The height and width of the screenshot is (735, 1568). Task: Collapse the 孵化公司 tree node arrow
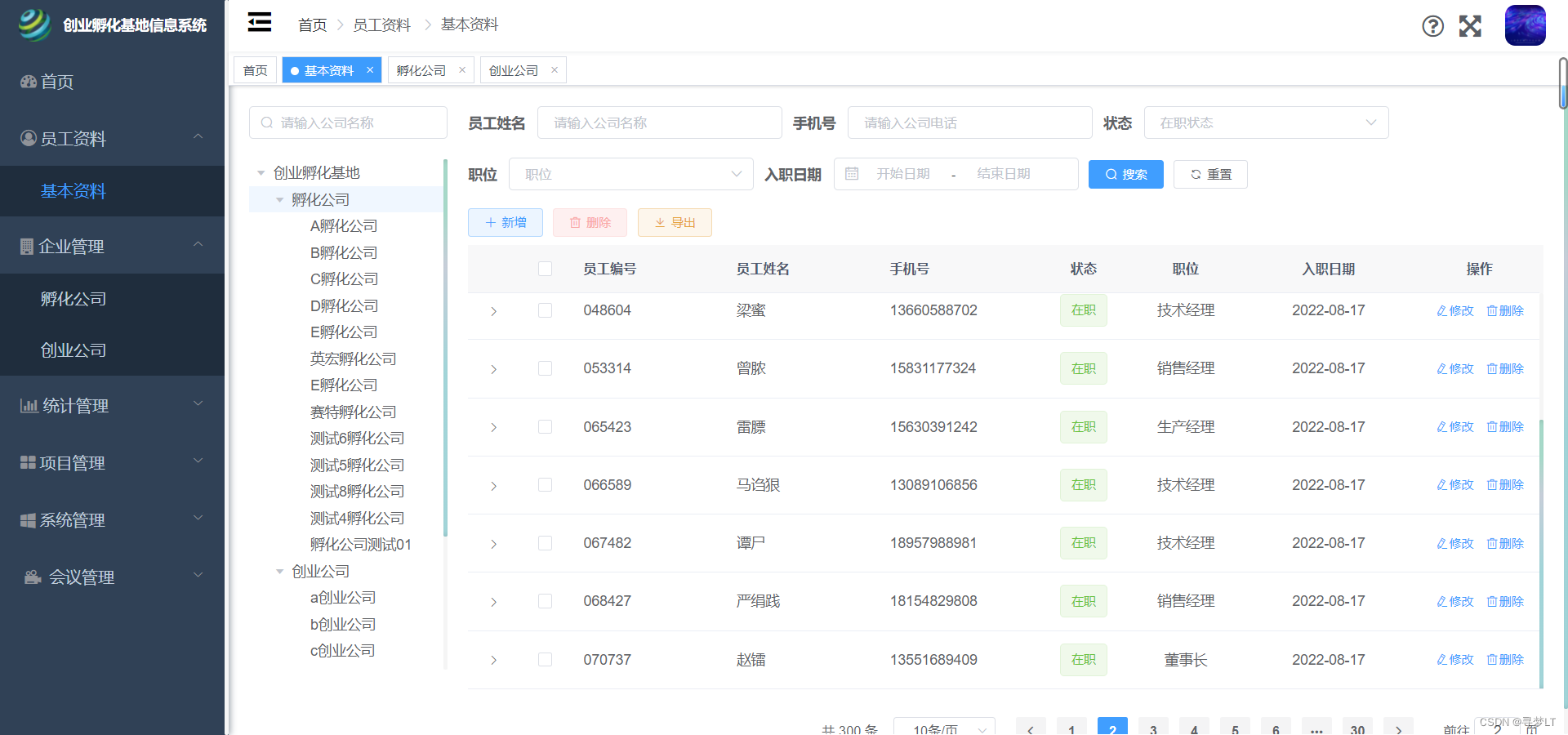[280, 200]
